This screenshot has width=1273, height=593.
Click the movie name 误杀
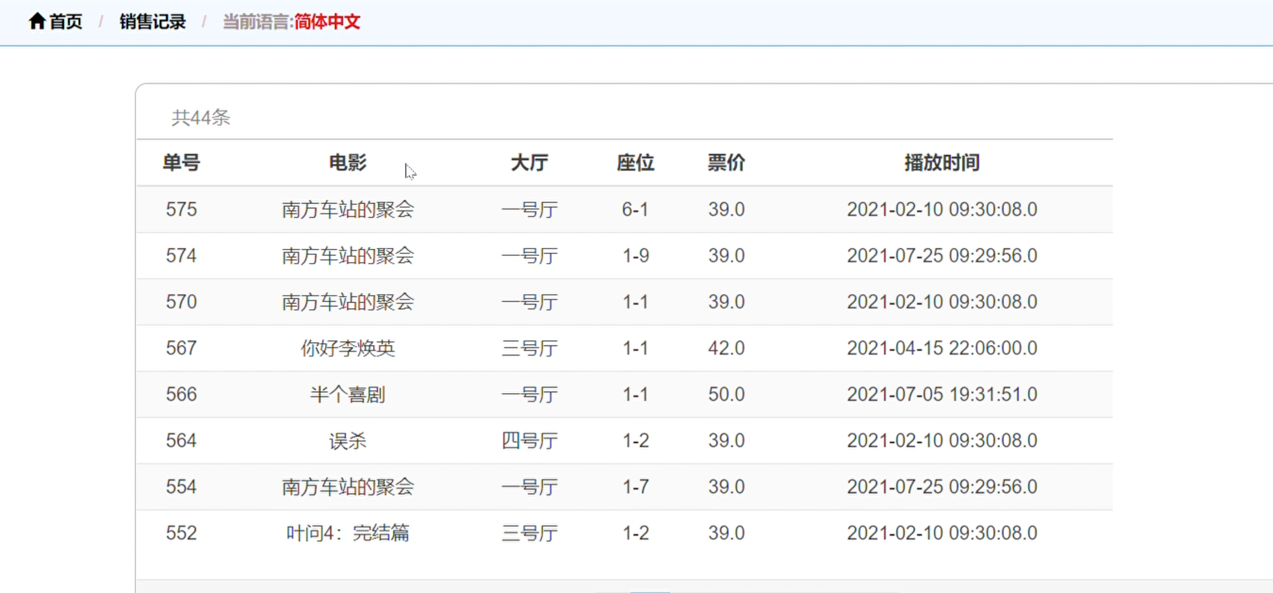[x=348, y=441]
